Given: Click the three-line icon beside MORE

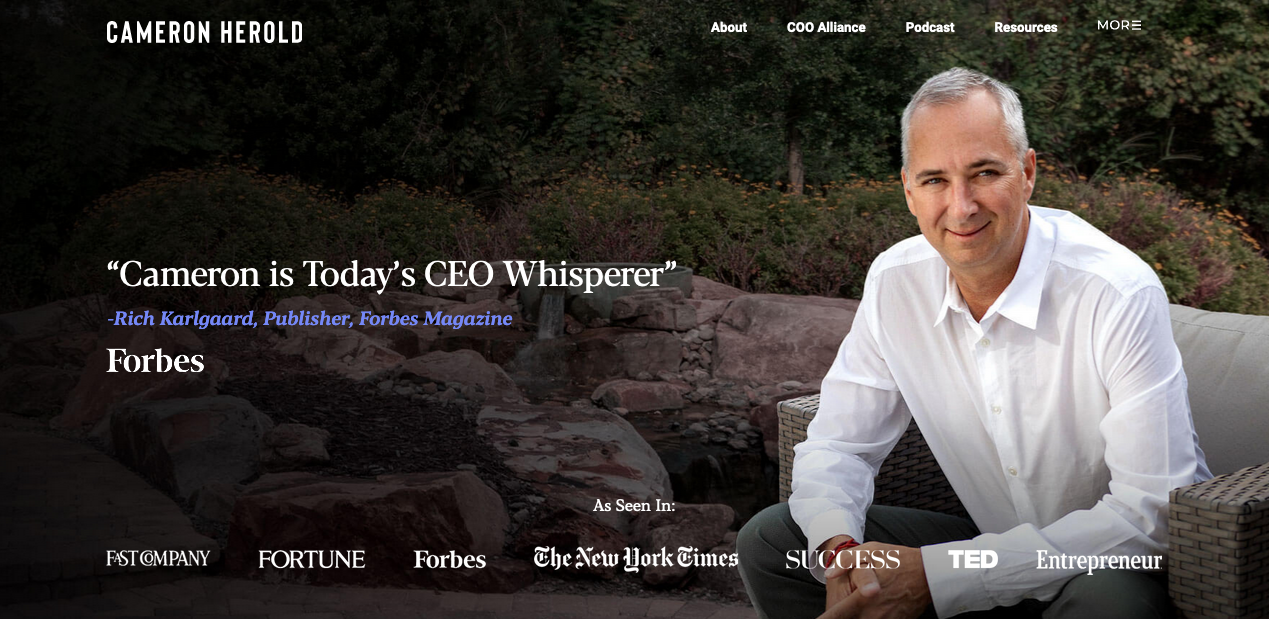Looking at the screenshot, I should click(1136, 25).
